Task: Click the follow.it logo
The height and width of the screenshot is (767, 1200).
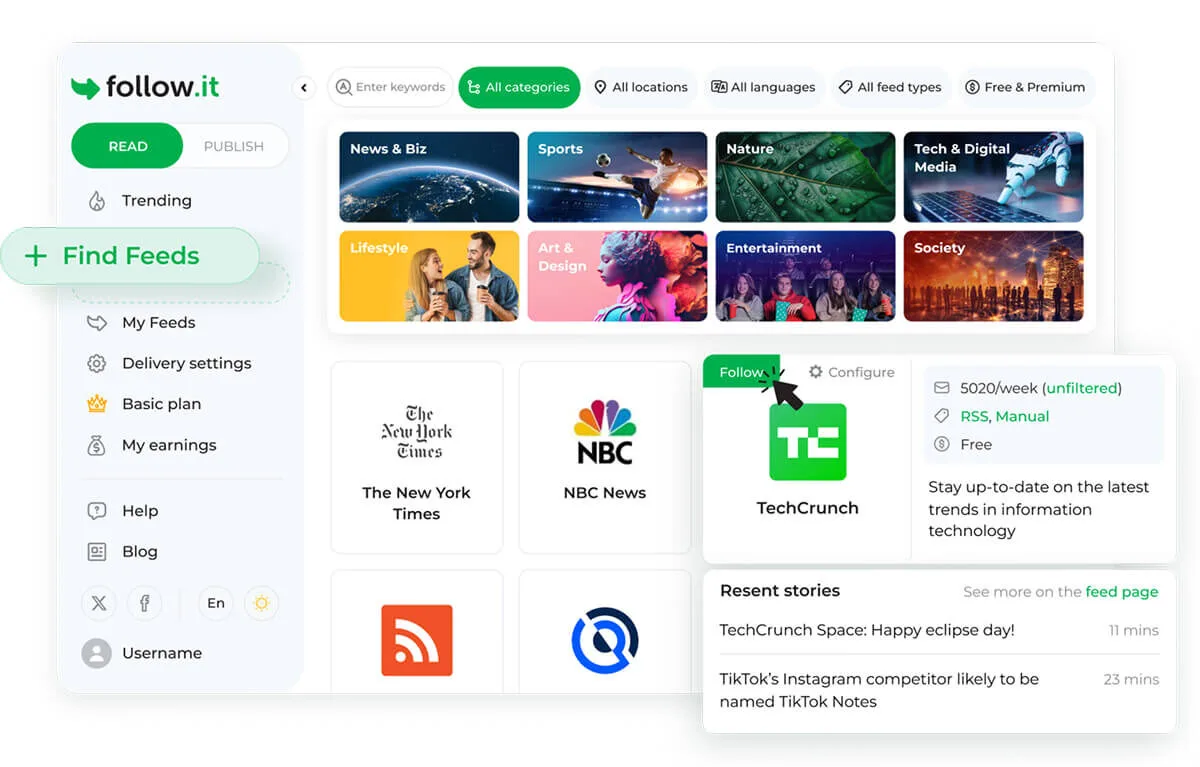Action: click(145, 87)
